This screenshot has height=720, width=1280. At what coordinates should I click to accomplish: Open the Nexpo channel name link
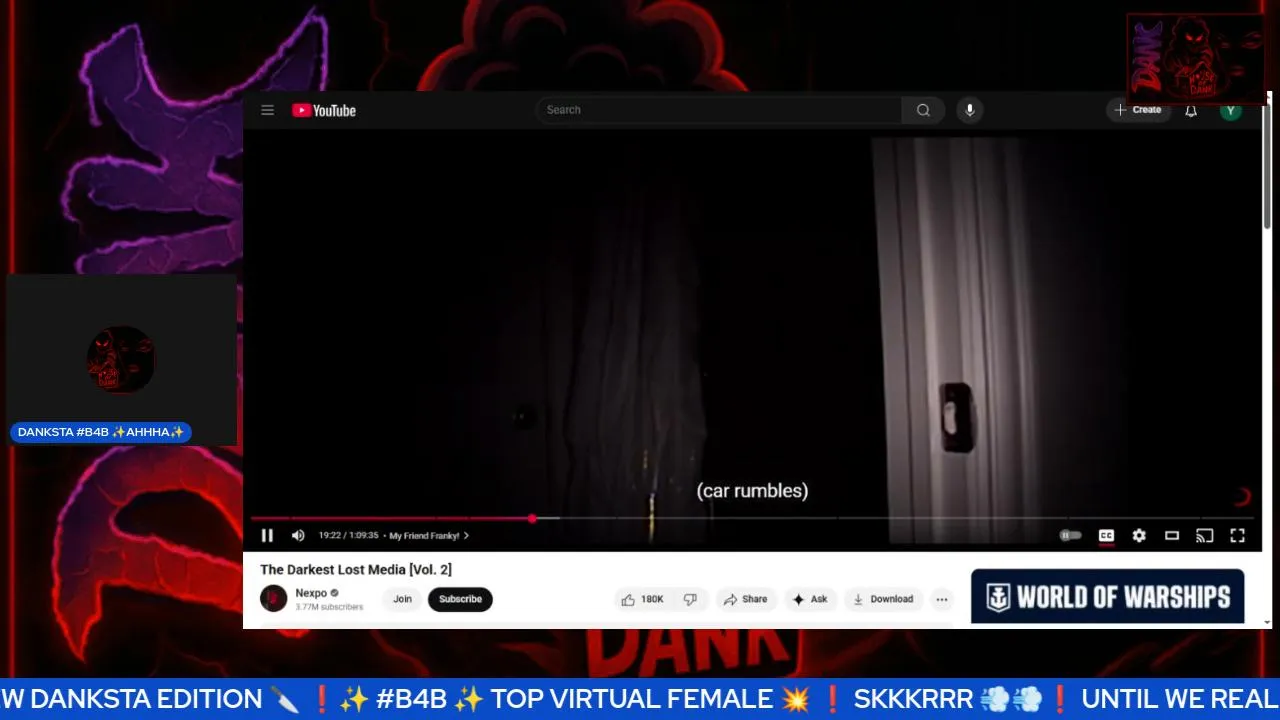pos(311,593)
